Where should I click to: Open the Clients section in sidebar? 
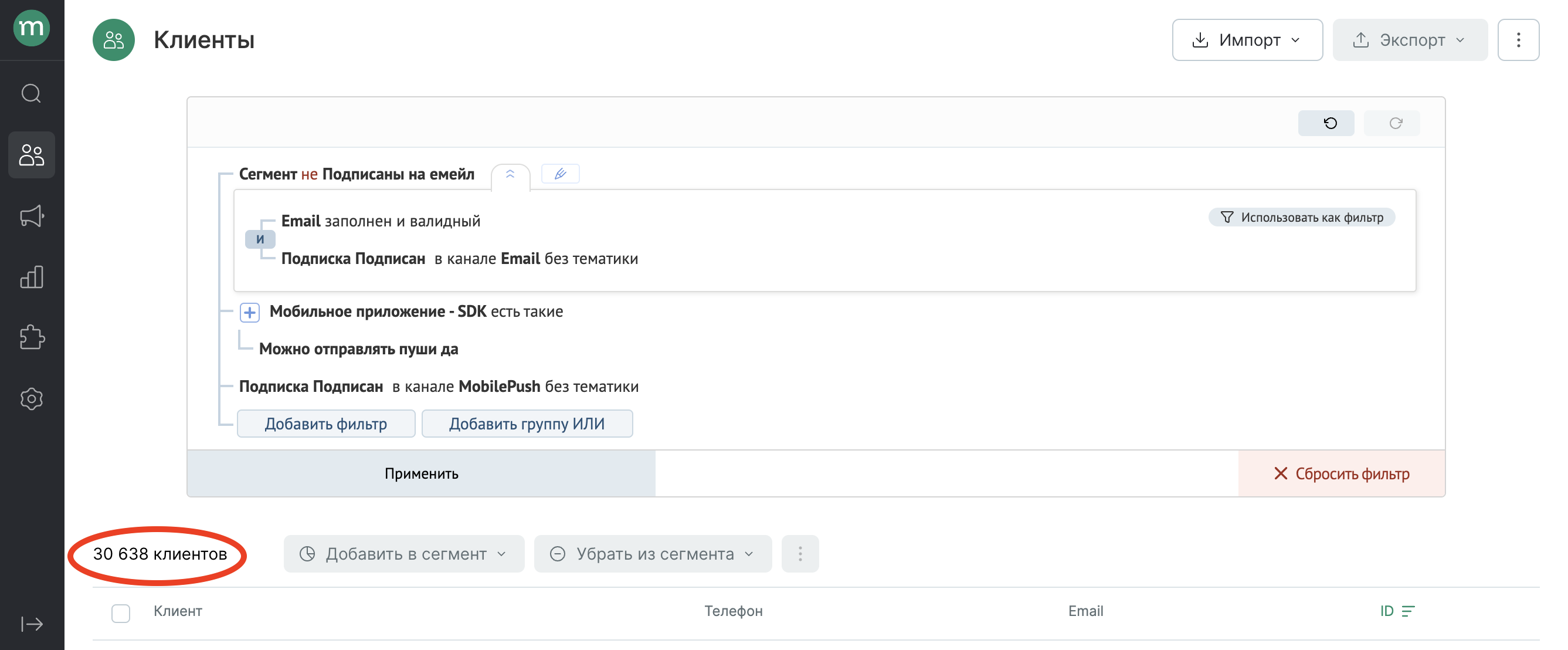[x=32, y=155]
